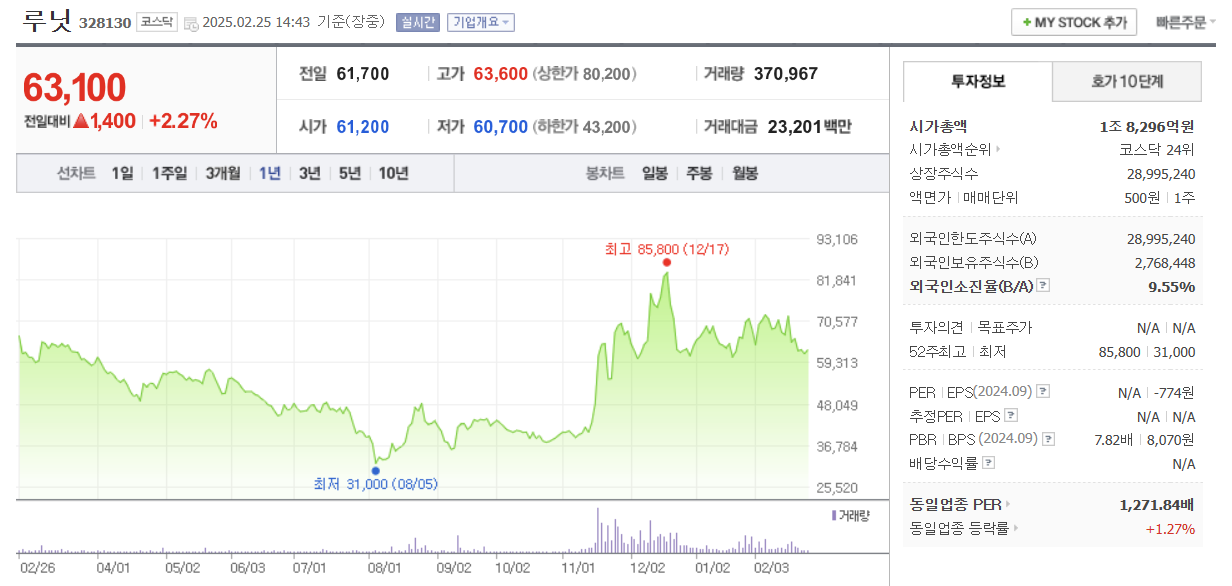Toggle the 실시간 real-time button
The width and height of the screenshot is (1232, 586).
[417, 22]
